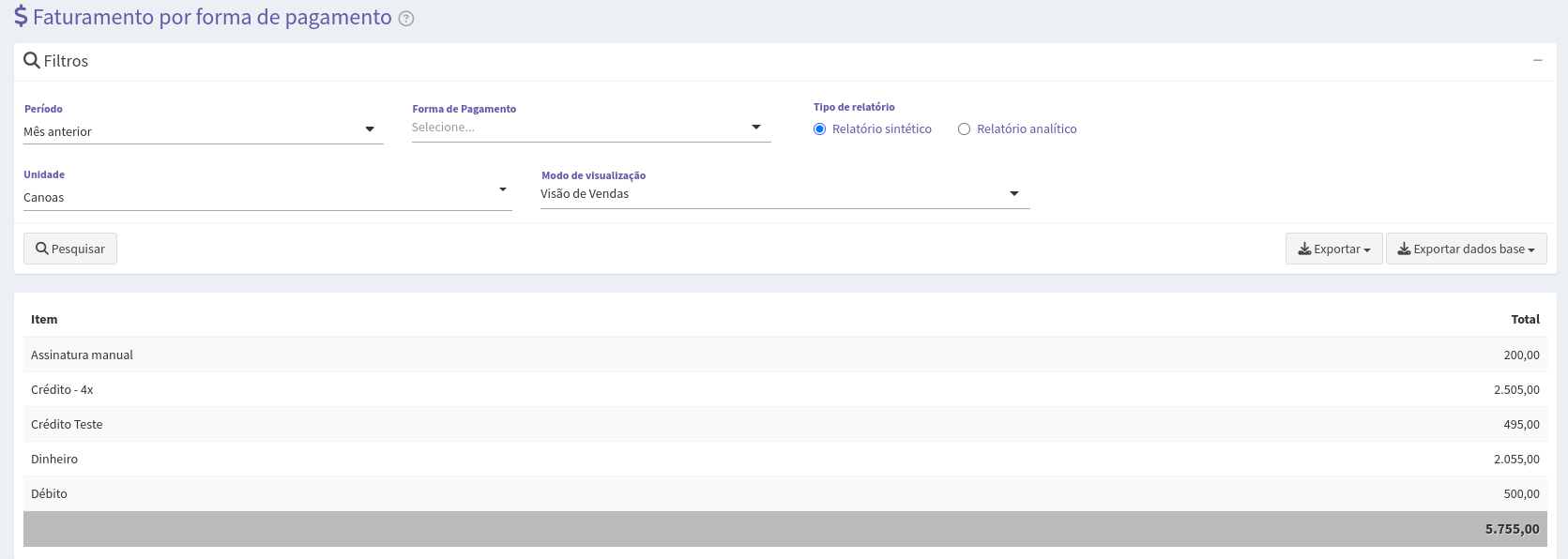The image size is (1568, 559).
Task: Open the Unidade dropdown showing Canoas
Action: coord(267,197)
